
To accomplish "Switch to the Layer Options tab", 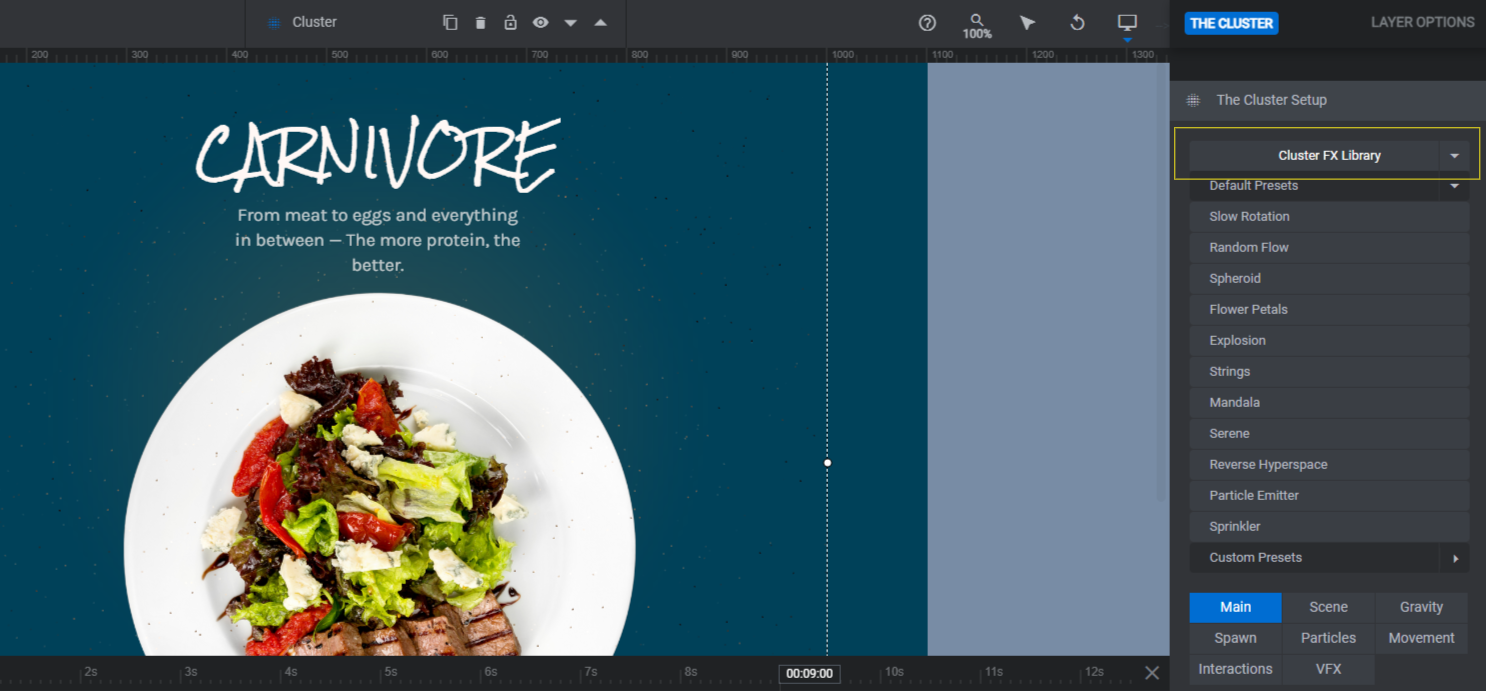I will 1422,22.
